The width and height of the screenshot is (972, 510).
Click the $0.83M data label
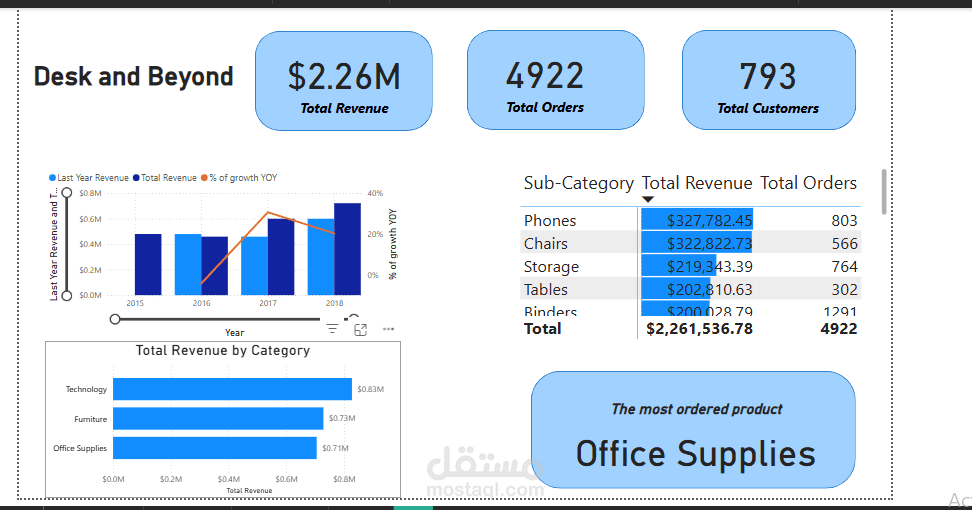click(x=371, y=389)
